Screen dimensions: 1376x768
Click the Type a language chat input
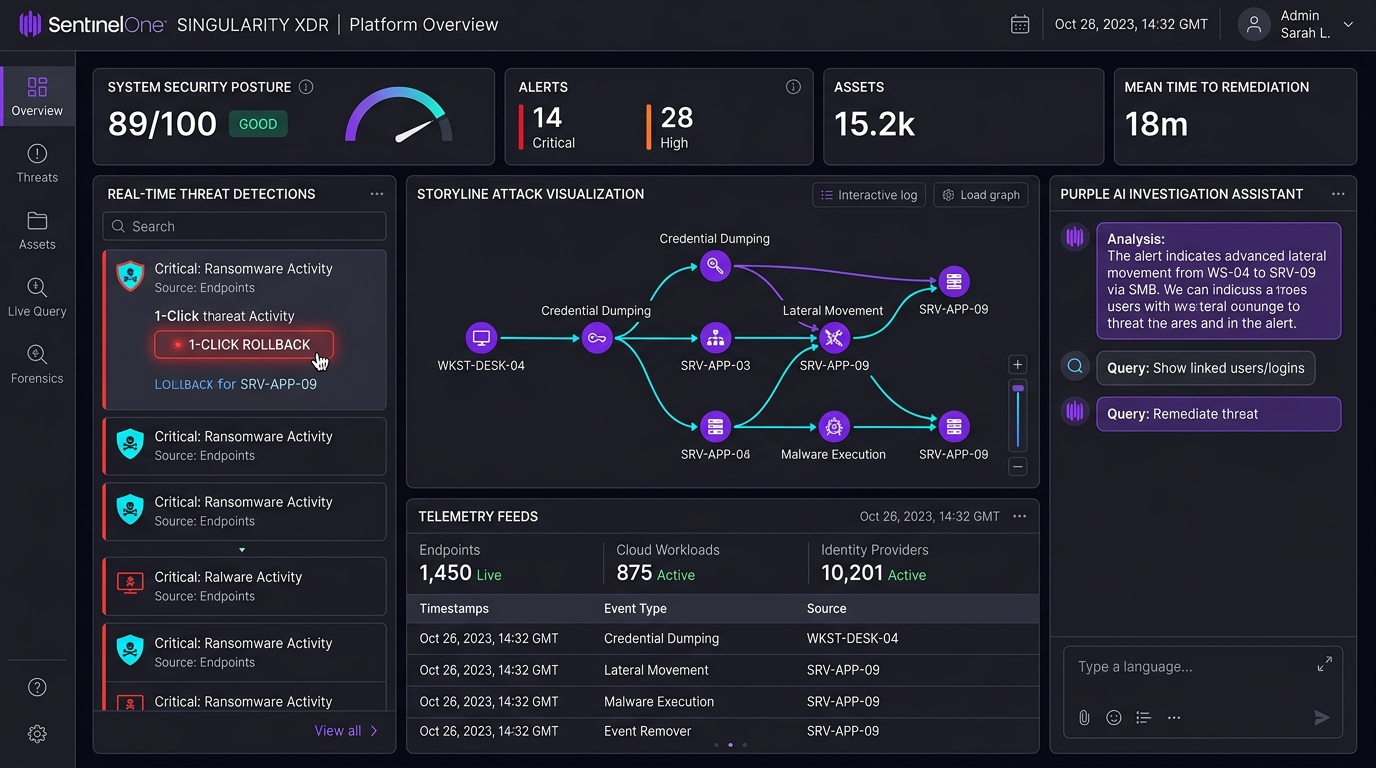1190,667
